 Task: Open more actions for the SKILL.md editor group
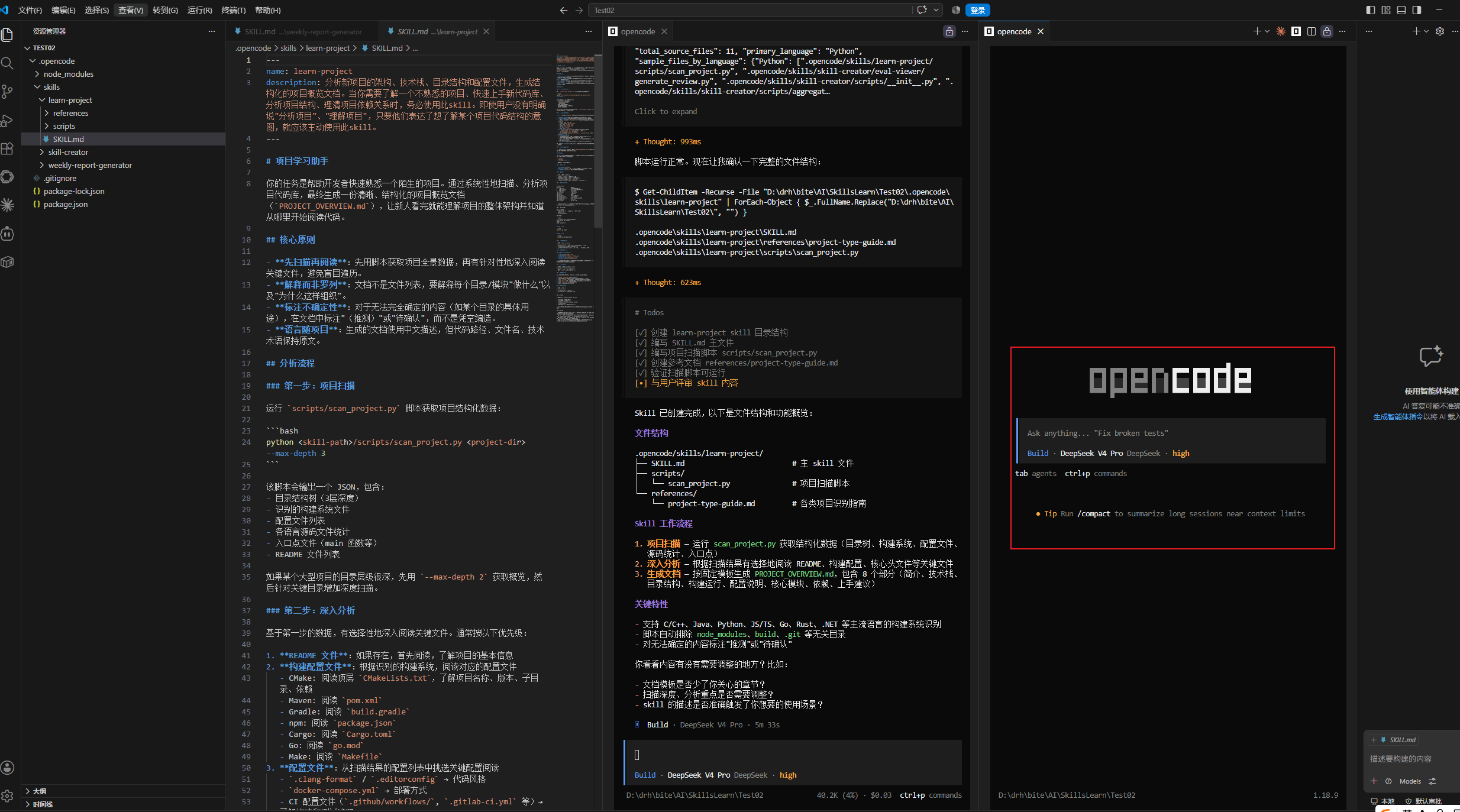(589, 31)
